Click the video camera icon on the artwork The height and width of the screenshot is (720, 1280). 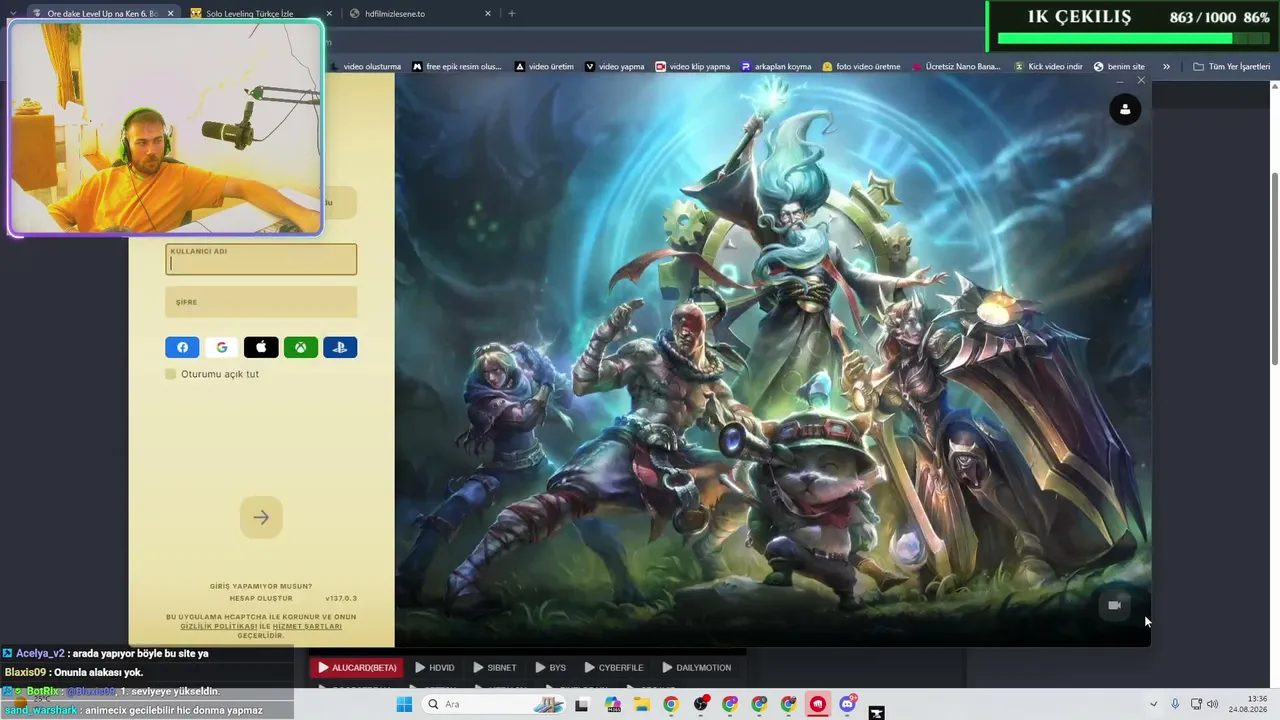point(1115,605)
